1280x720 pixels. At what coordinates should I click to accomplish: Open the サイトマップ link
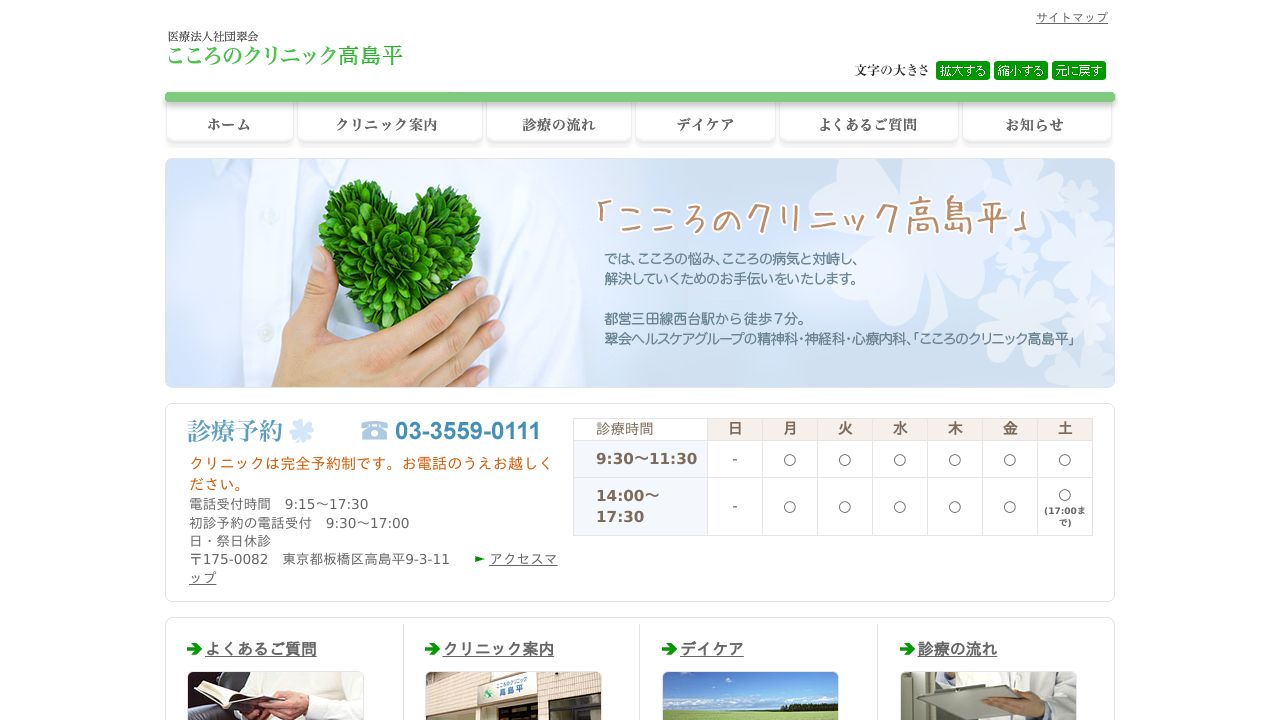click(1071, 17)
